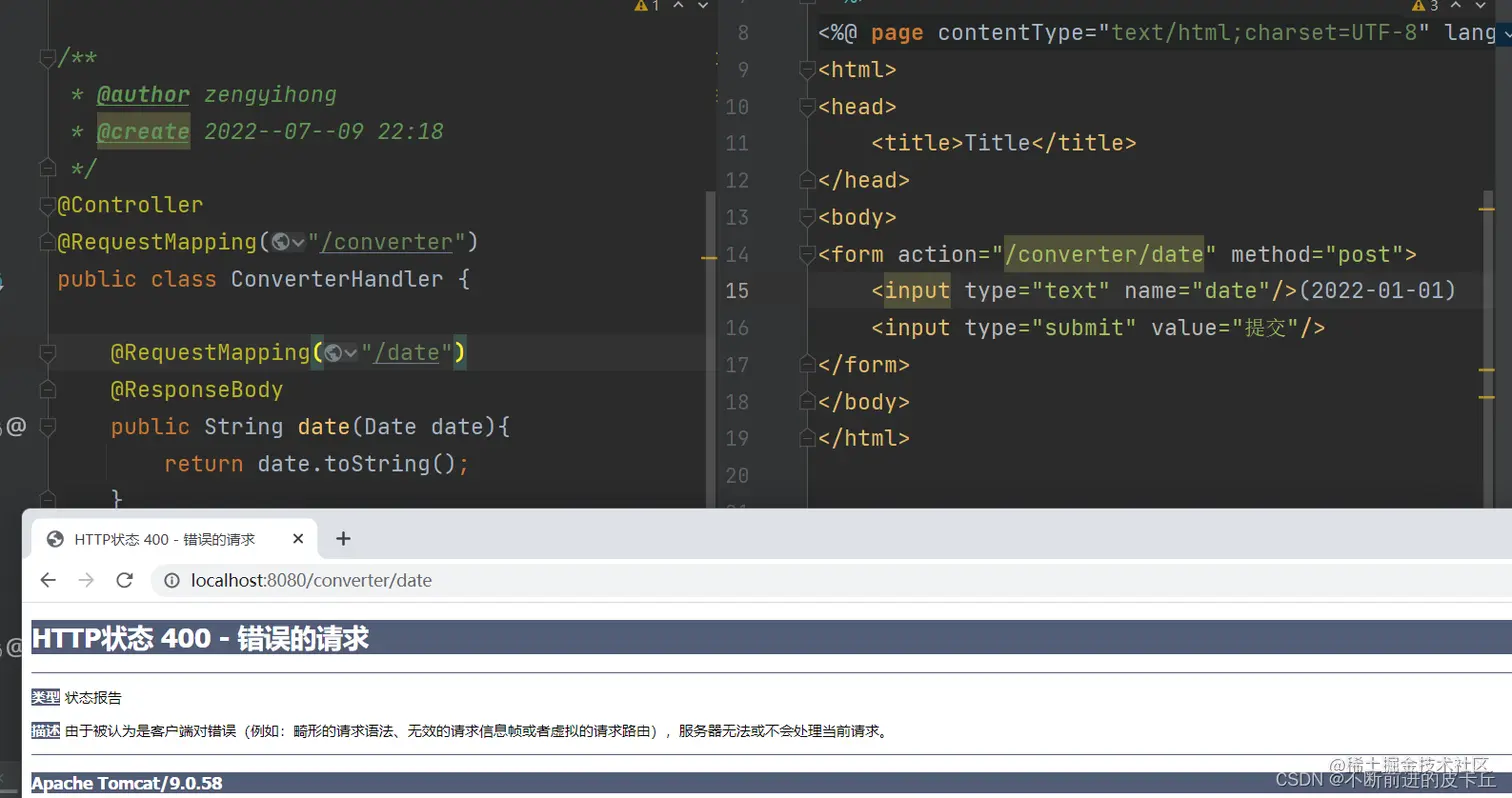Click the @create Javadoc tag
This screenshot has height=798, width=1512.
coord(143,132)
